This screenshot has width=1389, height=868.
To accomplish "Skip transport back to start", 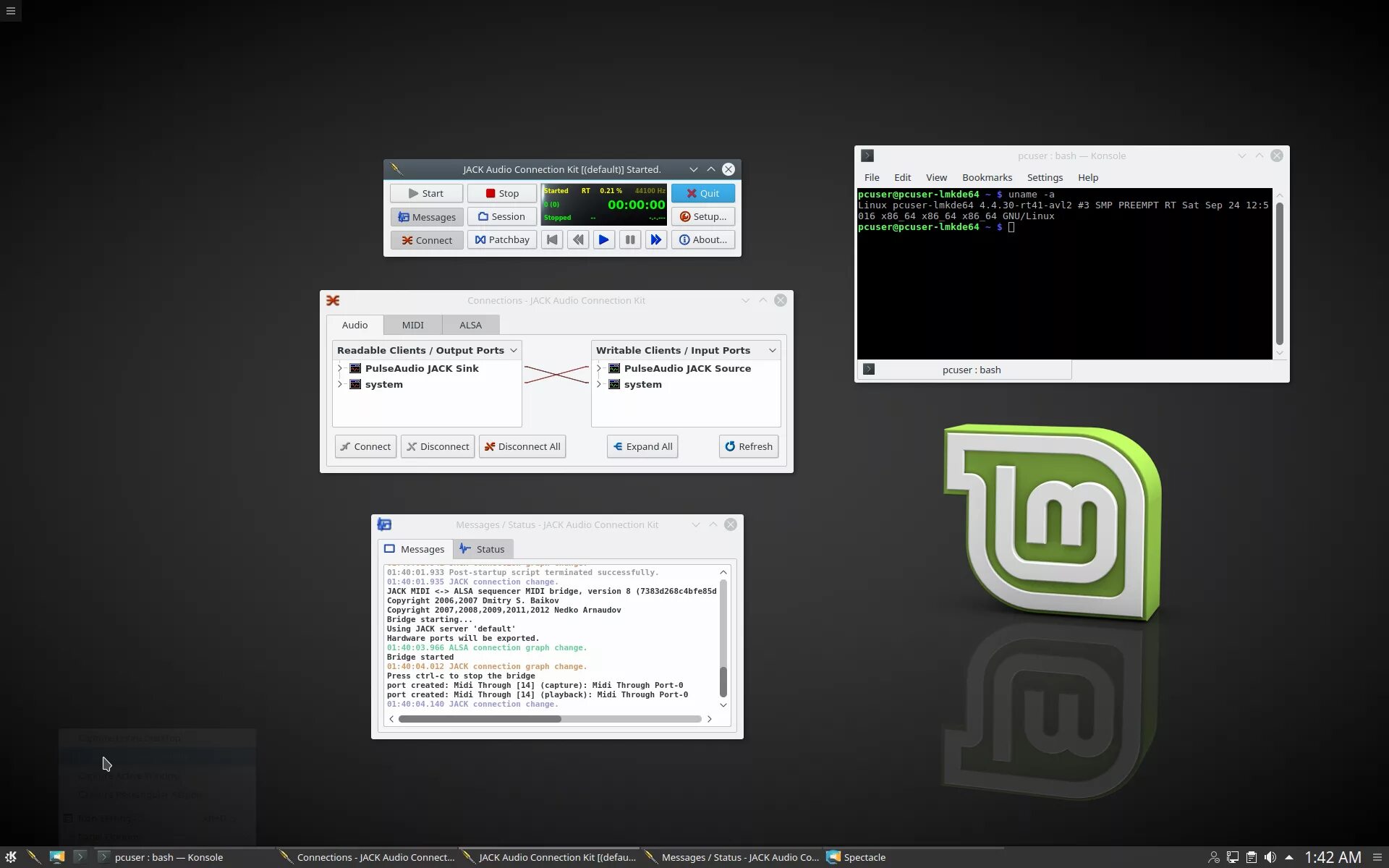I will pos(552,239).
